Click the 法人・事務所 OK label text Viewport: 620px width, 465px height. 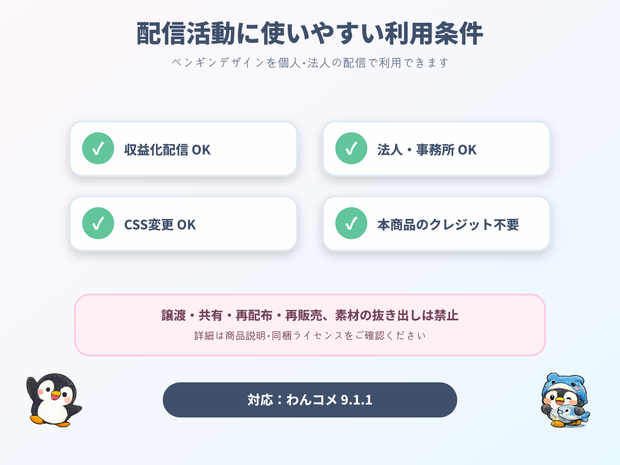pyautogui.click(x=427, y=149)
